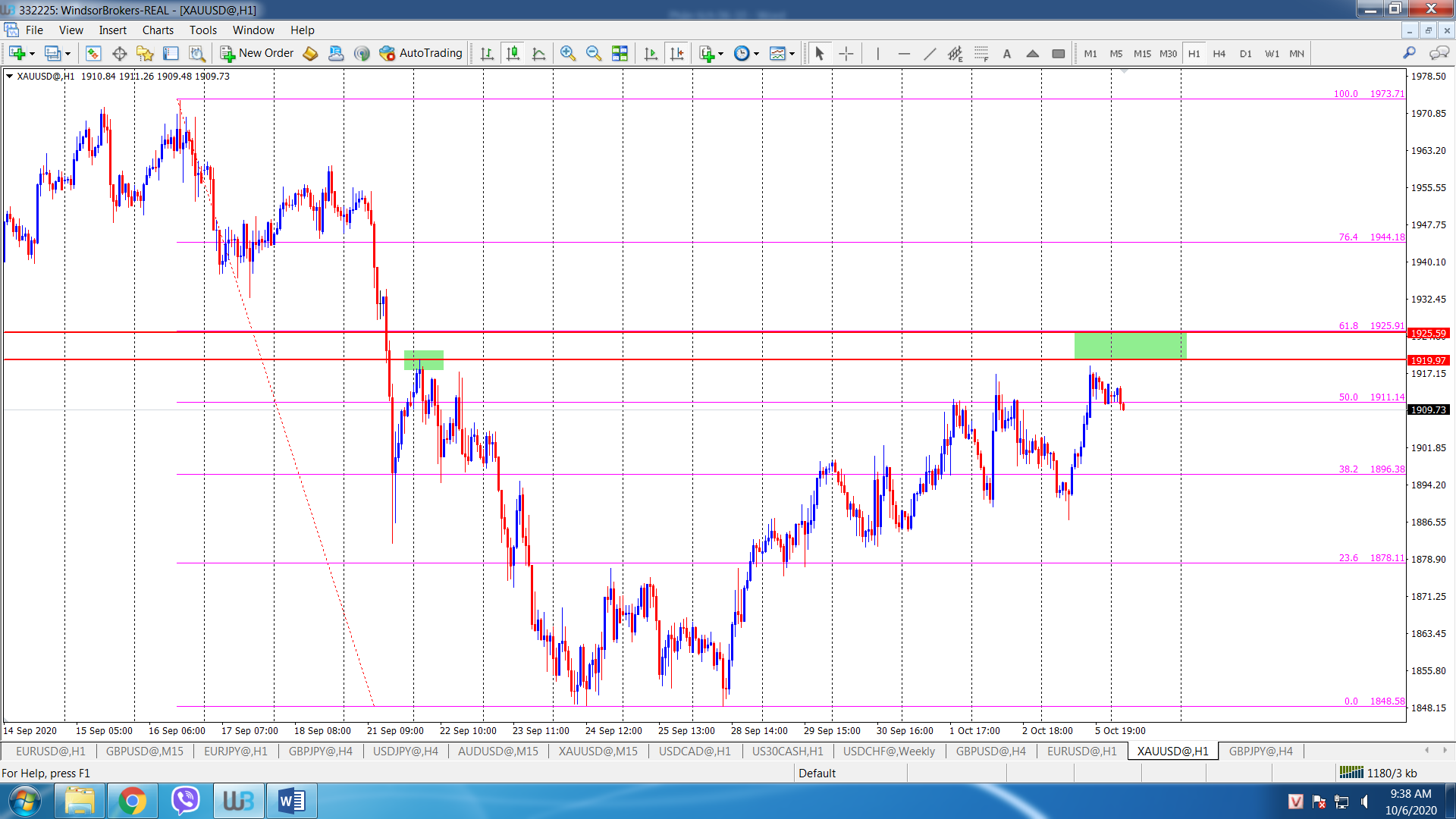Launch the Strategy Tester icon
Image resolution: width=1456 pixels, height=819 pixels.
coord(196,53)
